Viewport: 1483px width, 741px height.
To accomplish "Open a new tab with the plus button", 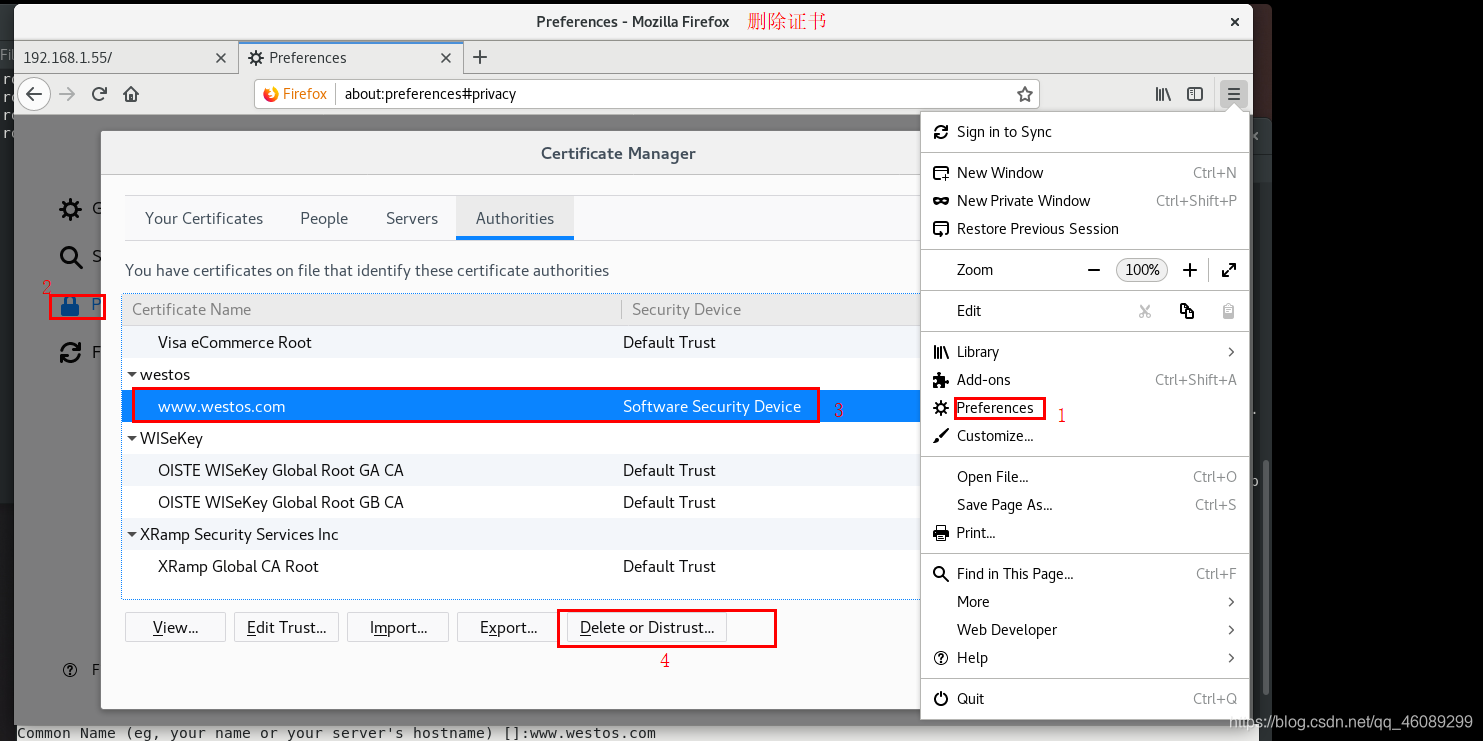I will pyautogui.click(x=480, y=57).
